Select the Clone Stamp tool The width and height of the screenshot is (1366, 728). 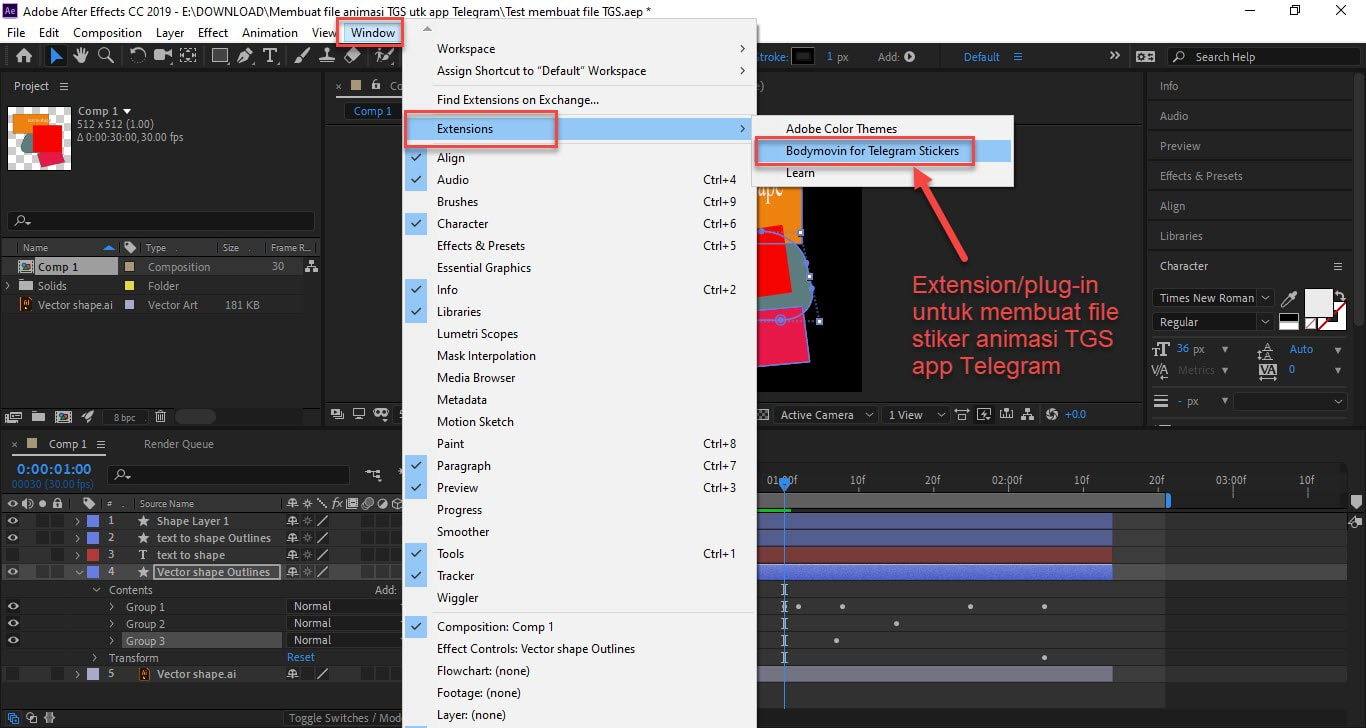(327, 56)
